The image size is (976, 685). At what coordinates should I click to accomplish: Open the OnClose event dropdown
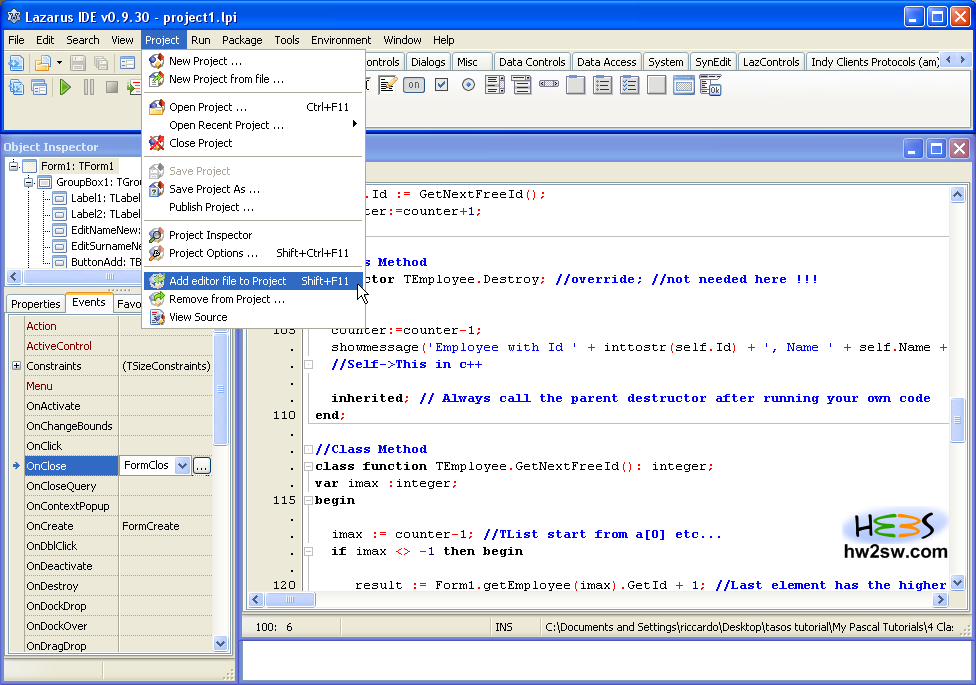click(x=182, y=466)
